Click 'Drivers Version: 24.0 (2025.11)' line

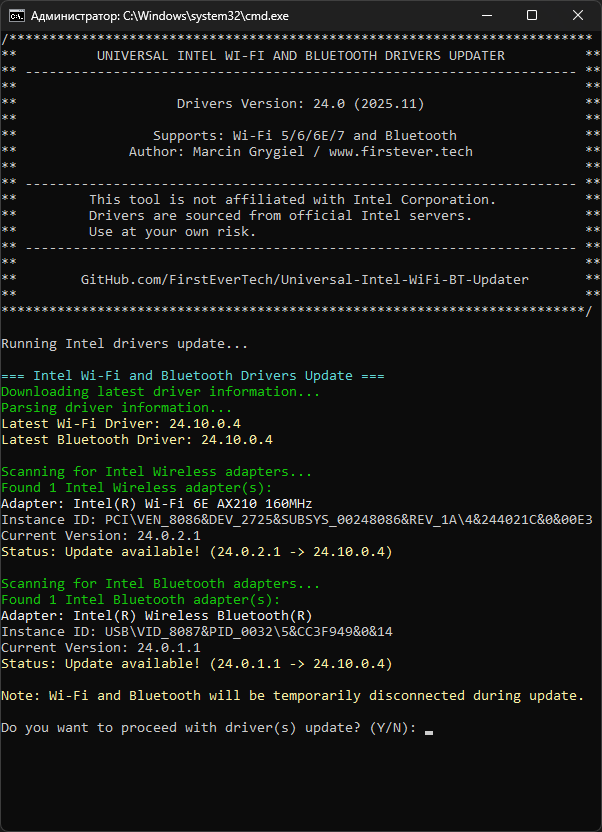pos(301,103)
